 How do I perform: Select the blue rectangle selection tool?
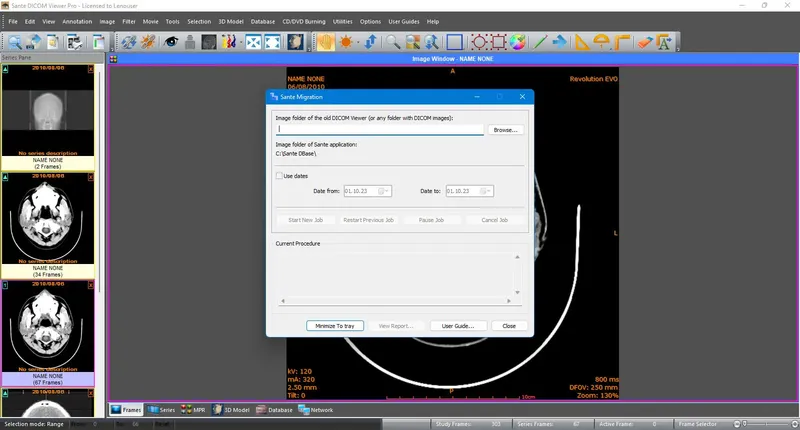click(x=455, y=42)
